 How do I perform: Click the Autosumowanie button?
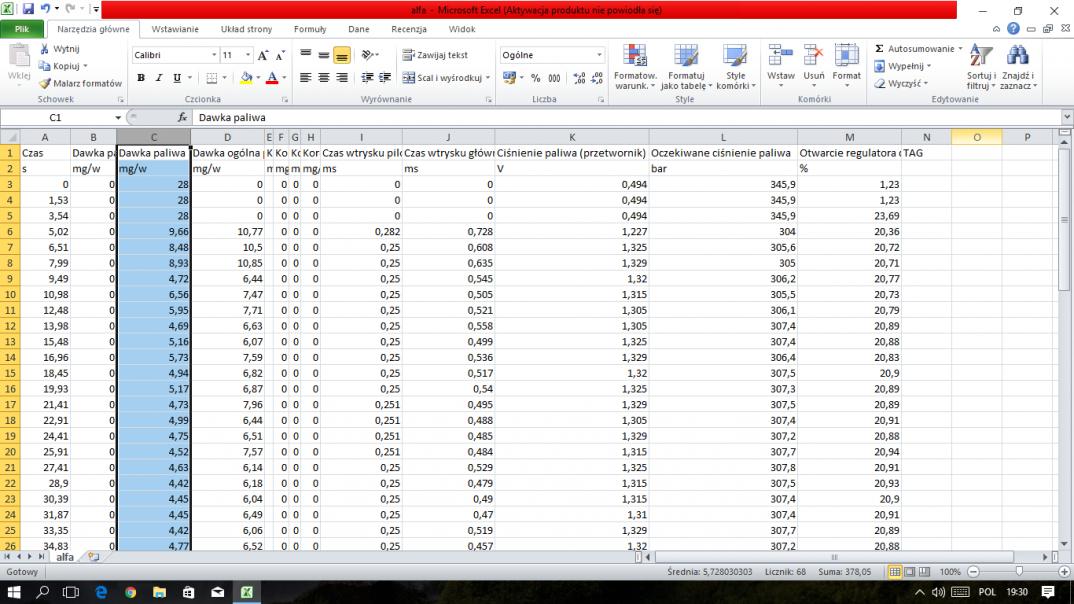[914, 48]
